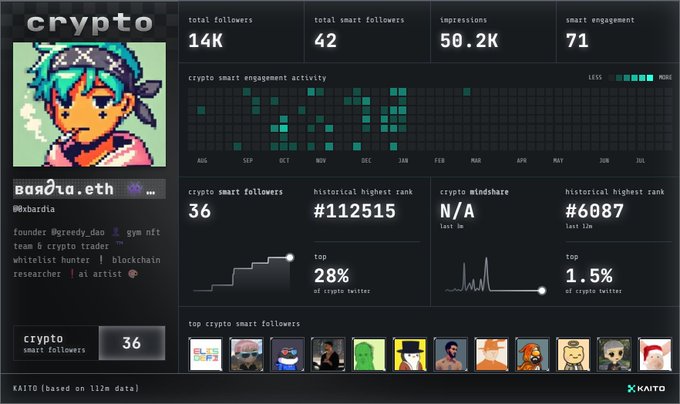Click the mindshare line chart endpoint
This screenshot has height=404, width=680.
click(542, 290)
